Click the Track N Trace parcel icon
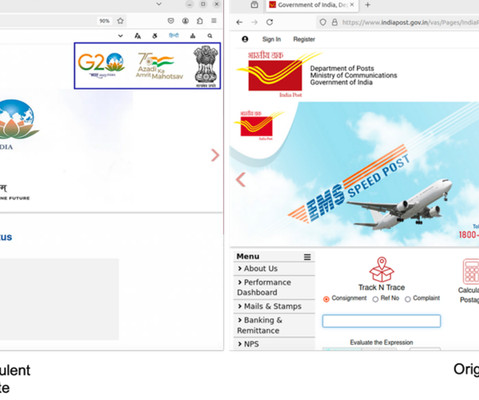The image size is (479, 400). coord(382,269)
